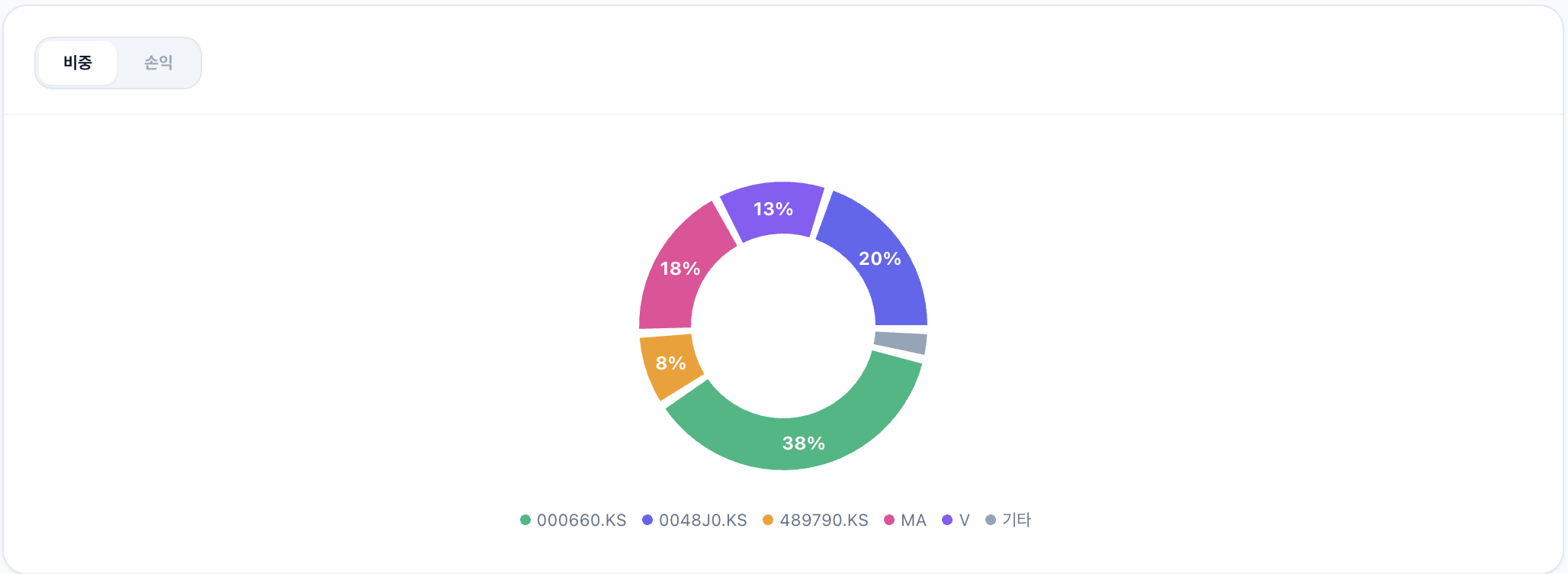
Task: Click the purple legend dot beside V
Action: click(947, 521)
